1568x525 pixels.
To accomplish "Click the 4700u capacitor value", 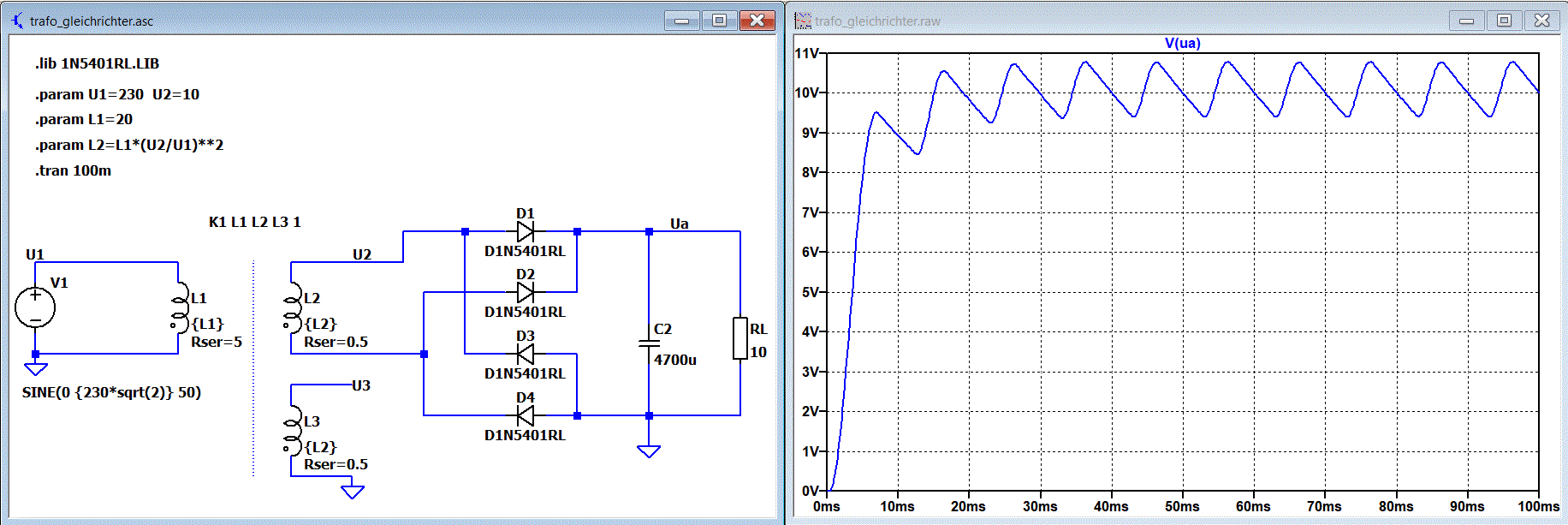I will (675, 360).
